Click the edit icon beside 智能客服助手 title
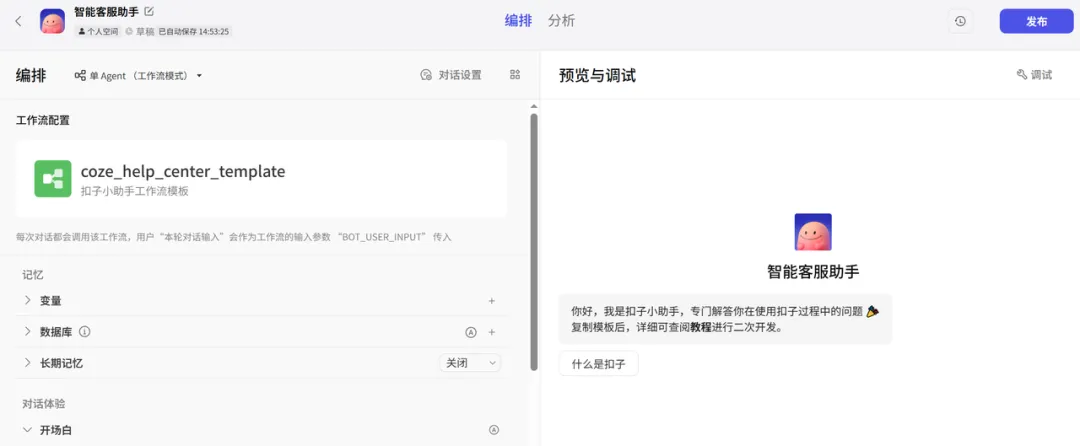 150,12
